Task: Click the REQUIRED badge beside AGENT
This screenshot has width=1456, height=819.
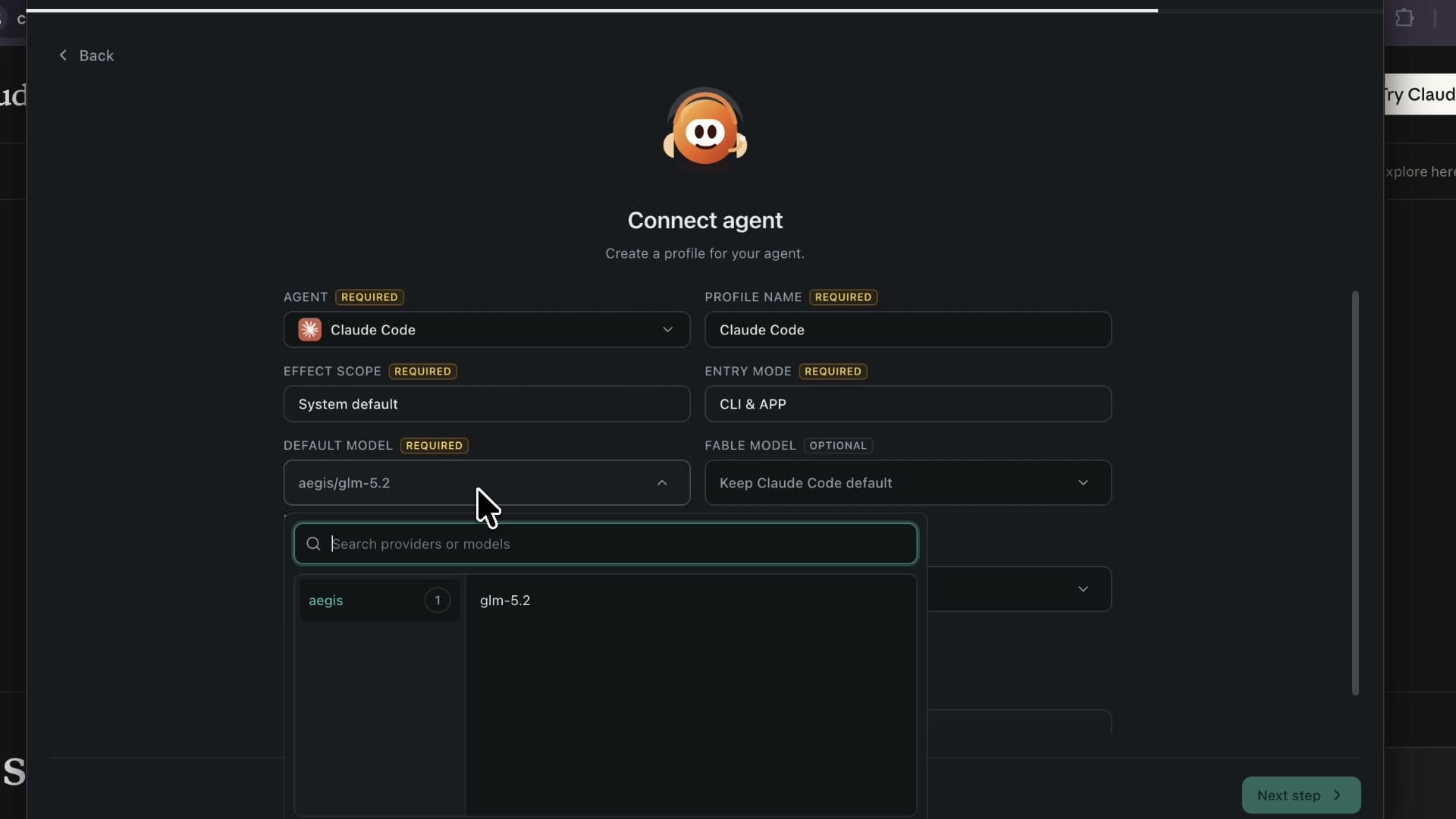Action: 369,297
